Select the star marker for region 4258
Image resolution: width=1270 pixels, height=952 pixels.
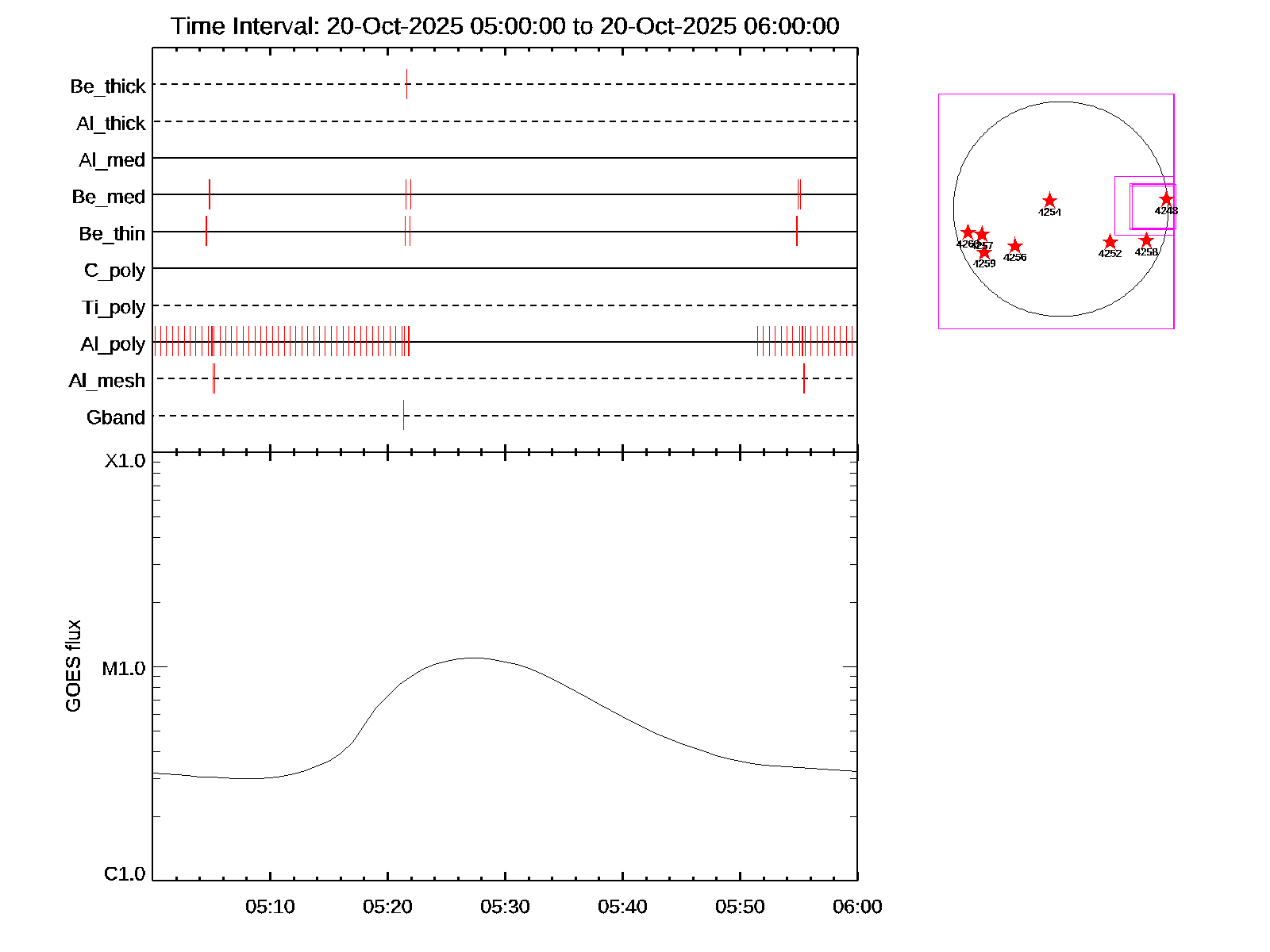1146,240
